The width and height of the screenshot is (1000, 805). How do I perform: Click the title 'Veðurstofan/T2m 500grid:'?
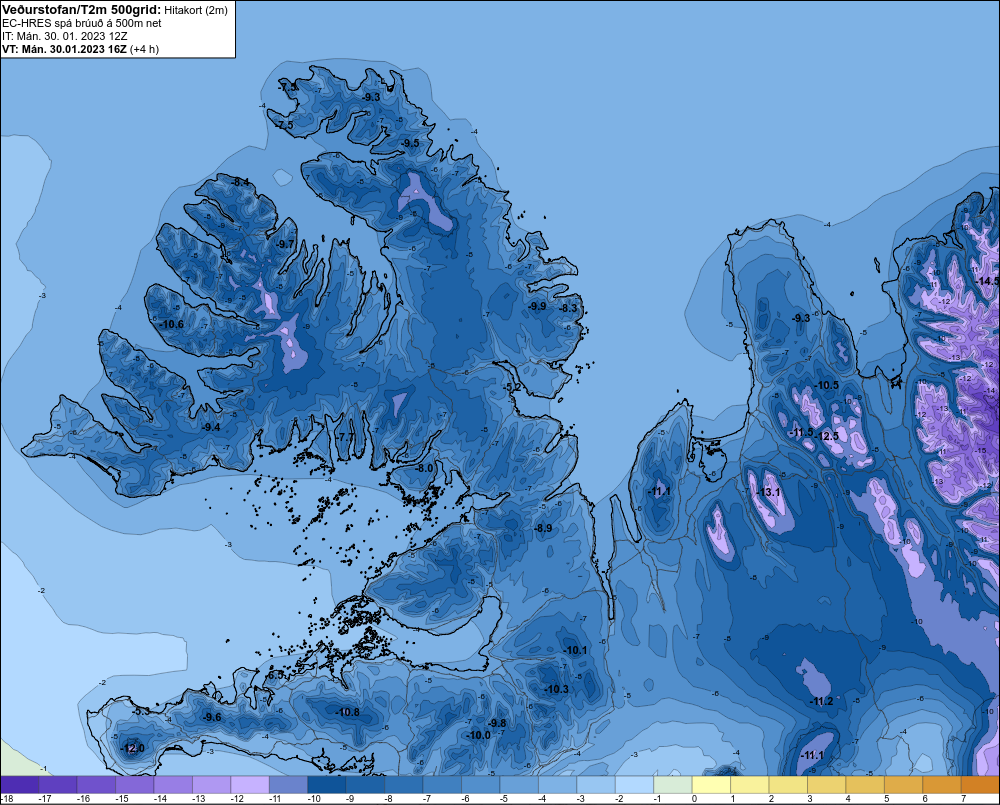[x=80, y=10]
